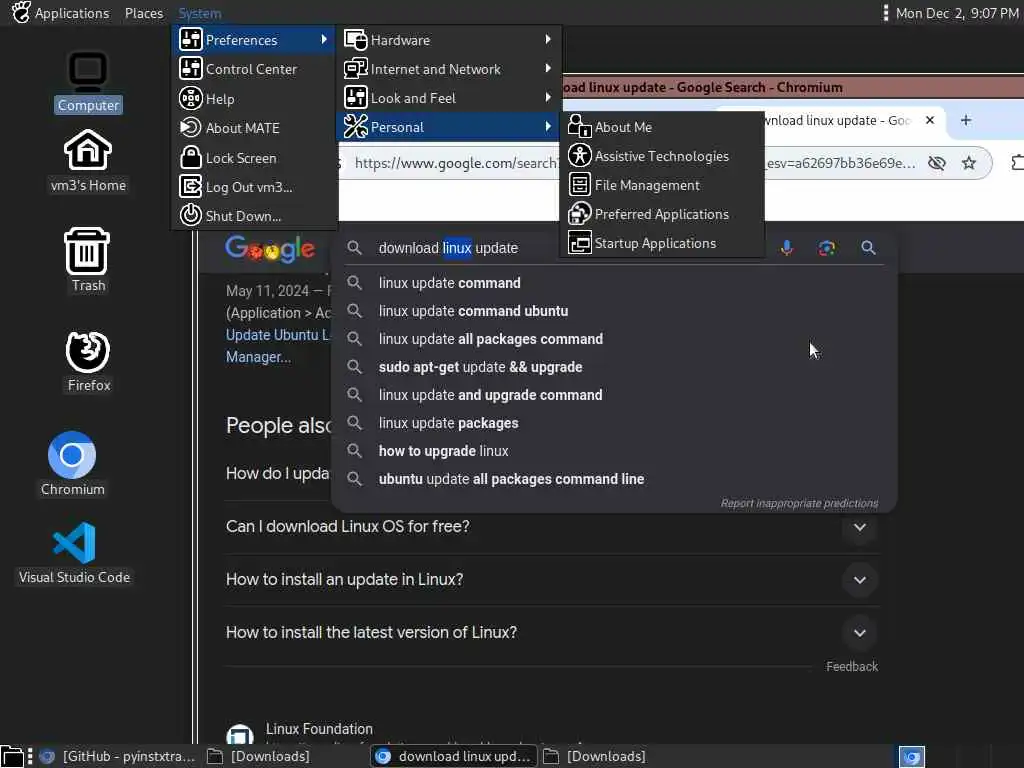This screenshot has width=1024, height=768.
Task: Click the top panel handle dots near clock
Action: pyautogui.click(x=886, y=12)
